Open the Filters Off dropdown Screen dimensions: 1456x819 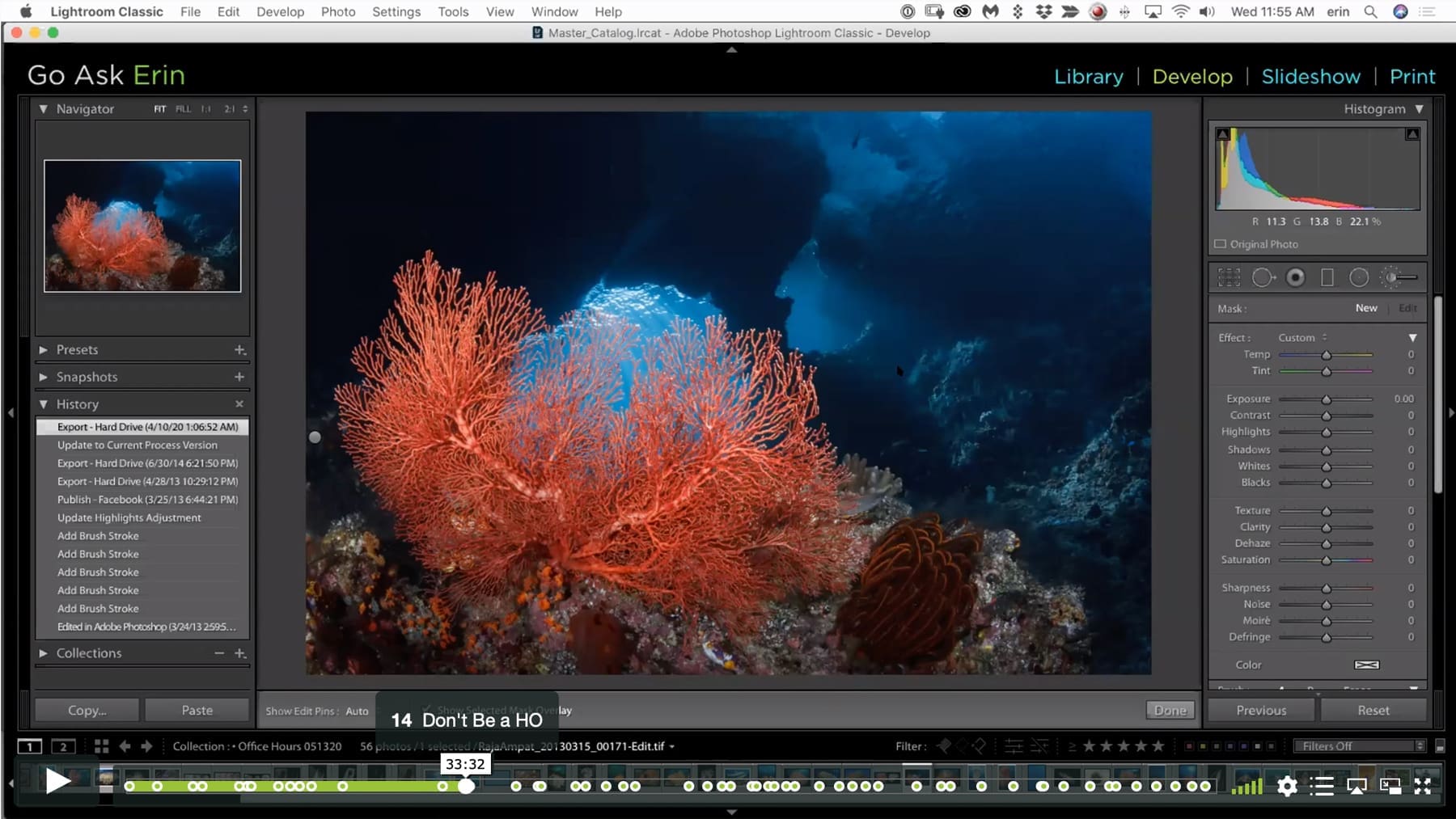tap(1359, 746)
